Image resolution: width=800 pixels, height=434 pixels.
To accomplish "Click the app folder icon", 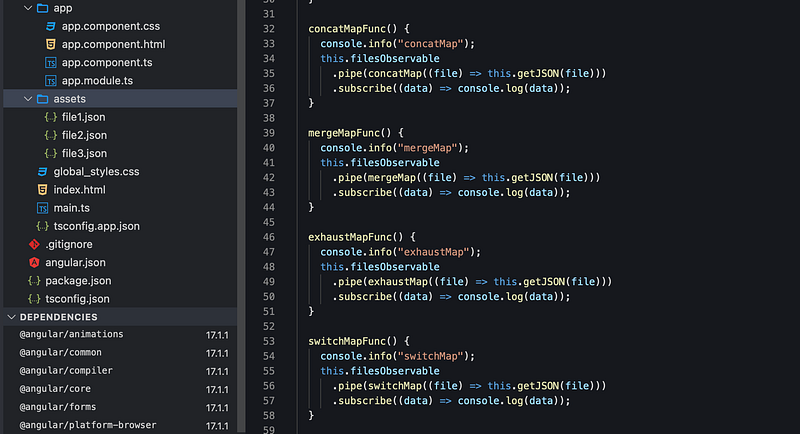I will coord(43,8).
